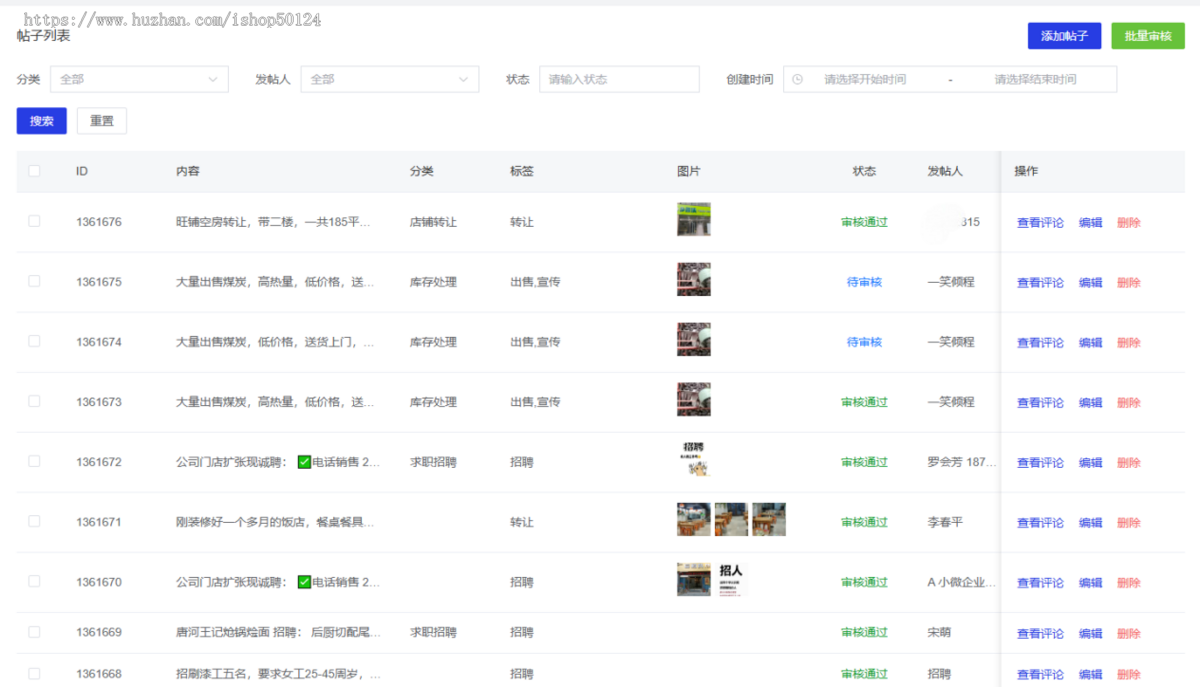Click 编辑 for post 1361669

(1090, 633)
